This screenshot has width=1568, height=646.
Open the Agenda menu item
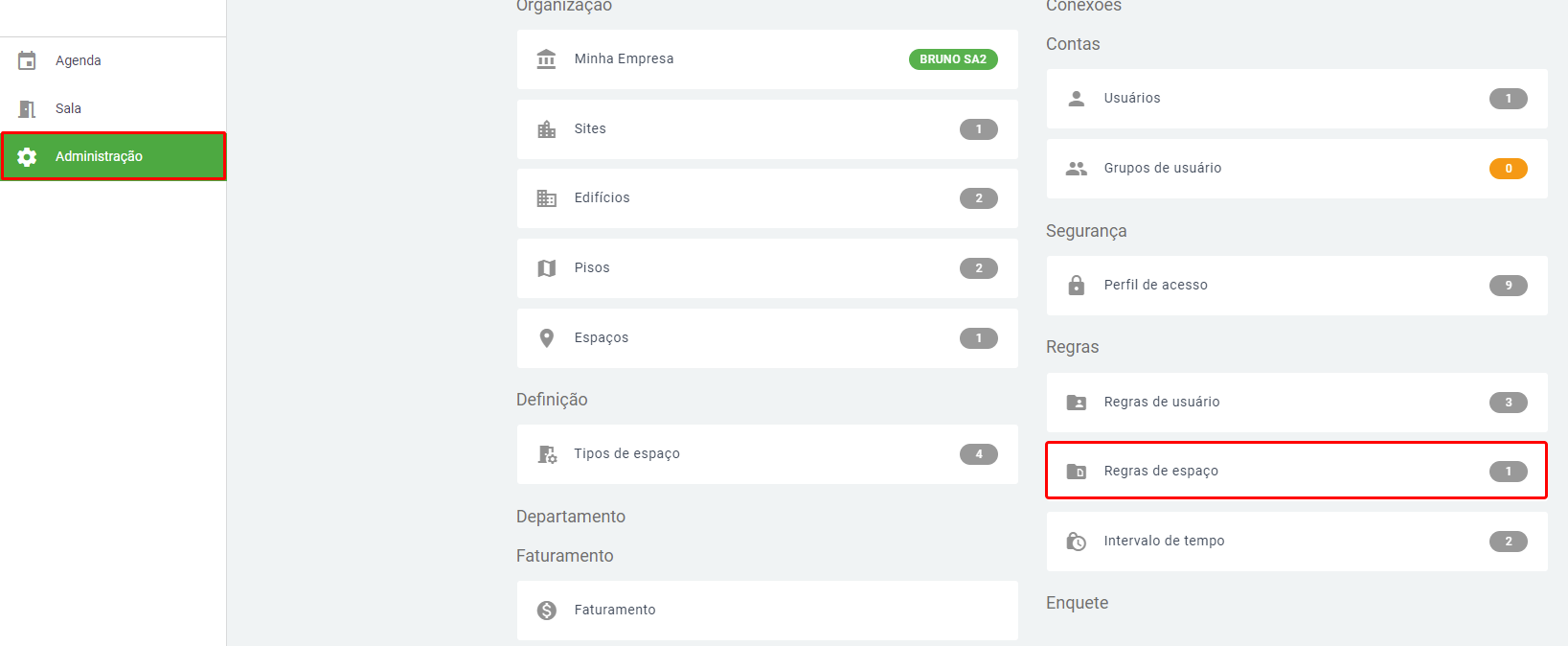pos(79,60)
